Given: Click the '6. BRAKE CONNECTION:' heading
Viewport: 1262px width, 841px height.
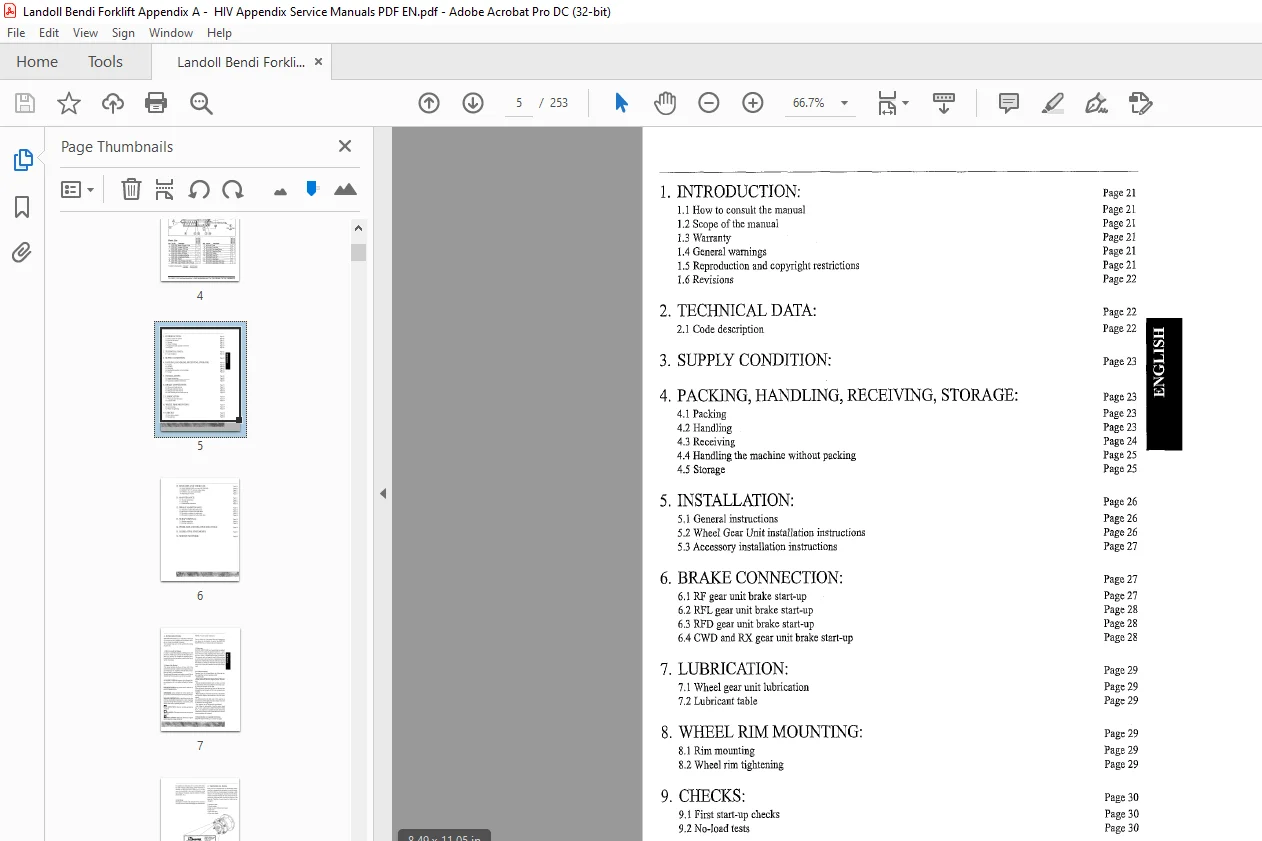Looking at the screenshot, I should click(751, 578).
